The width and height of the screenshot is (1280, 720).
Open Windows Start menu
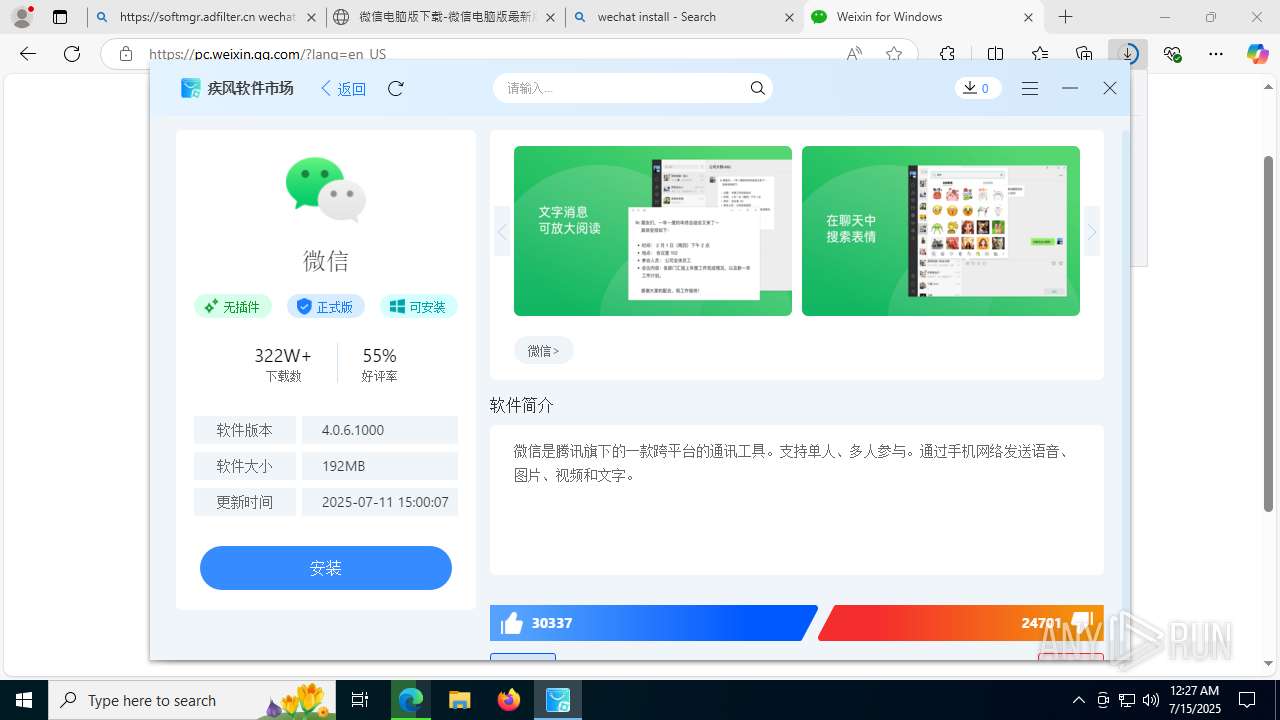[24, 700]
